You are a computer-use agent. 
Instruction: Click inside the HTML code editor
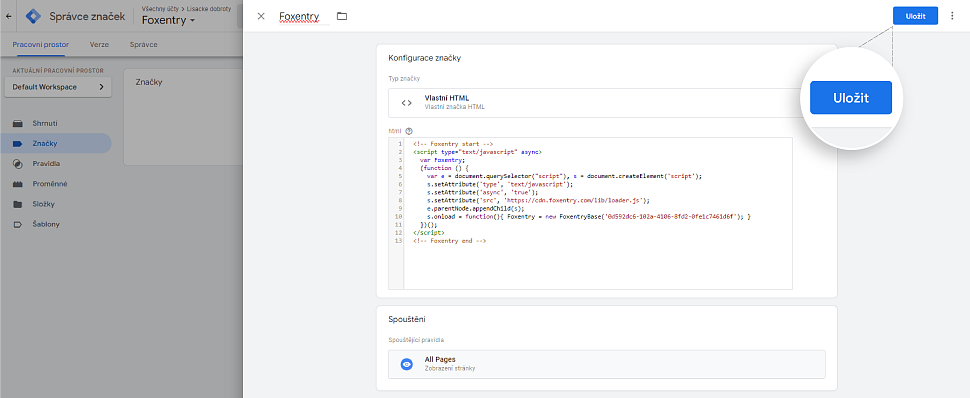click(x=598, y=213)
